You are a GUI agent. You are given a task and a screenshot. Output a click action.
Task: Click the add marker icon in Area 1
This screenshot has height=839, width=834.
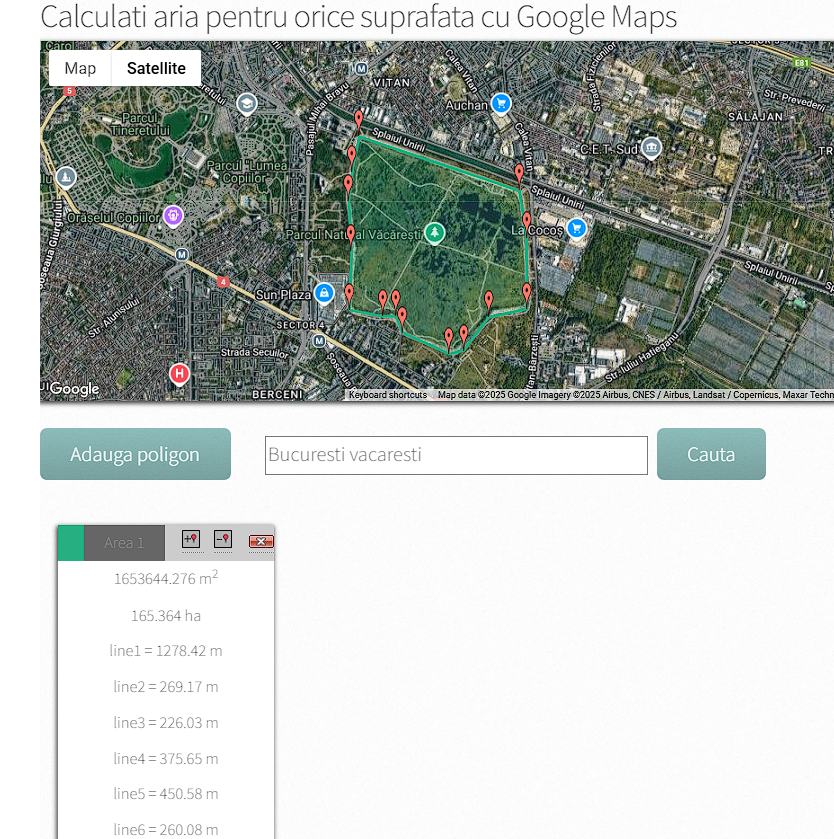click(191, 540)
